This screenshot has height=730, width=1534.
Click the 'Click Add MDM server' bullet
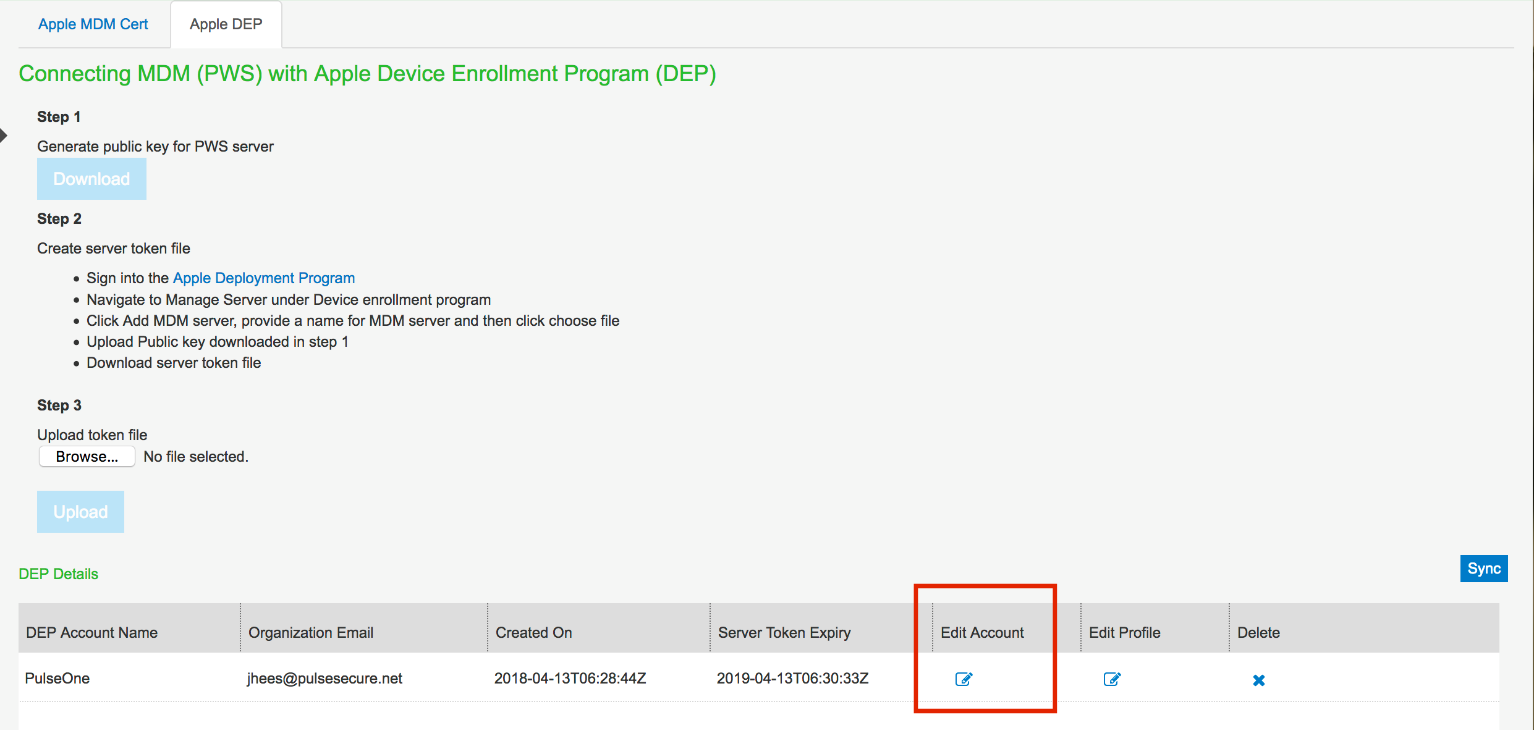click(353, 321)
